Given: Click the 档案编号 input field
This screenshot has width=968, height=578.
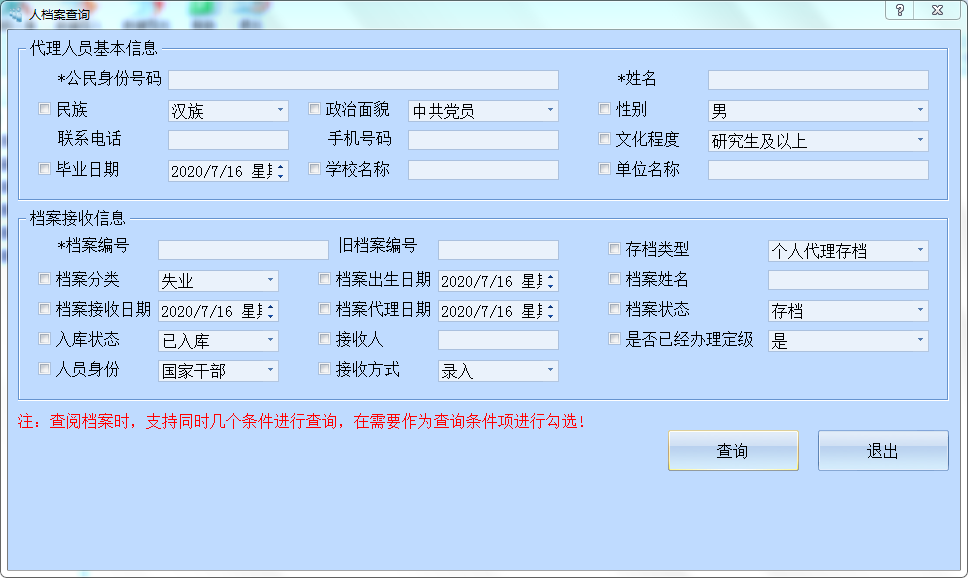Looking at the screenshot, I should click(x=243, y=250).
